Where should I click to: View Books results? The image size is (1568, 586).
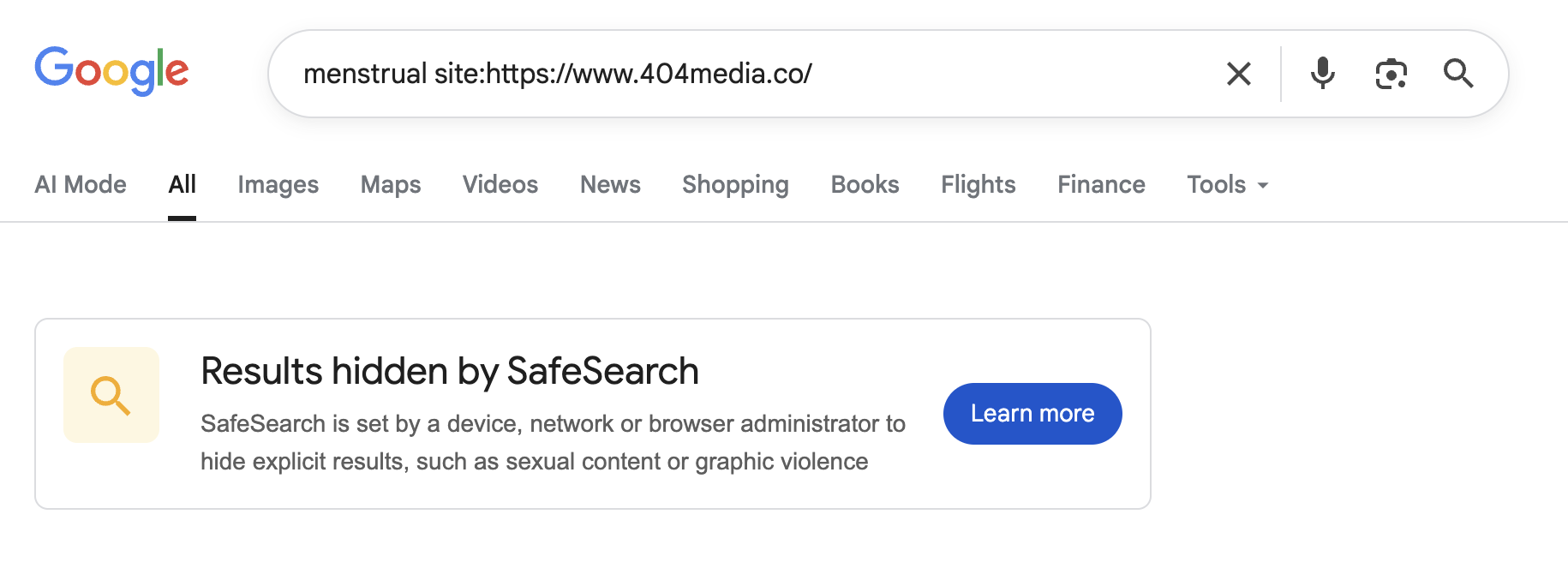(x=865, y=184)
